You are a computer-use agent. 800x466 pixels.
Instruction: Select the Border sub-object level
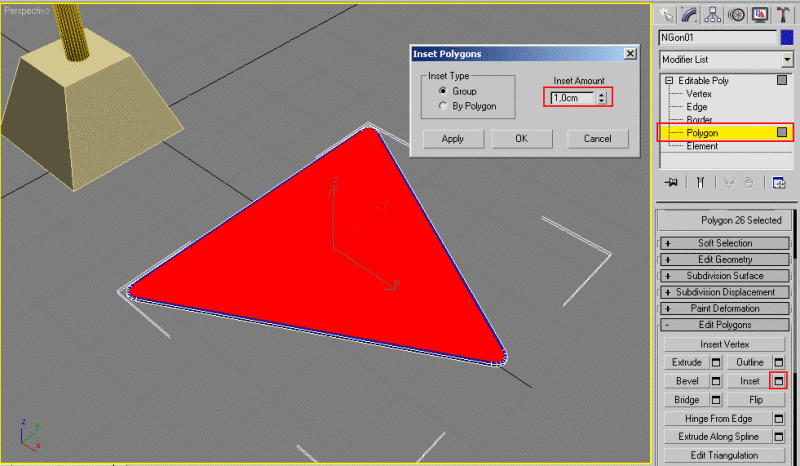699,119
